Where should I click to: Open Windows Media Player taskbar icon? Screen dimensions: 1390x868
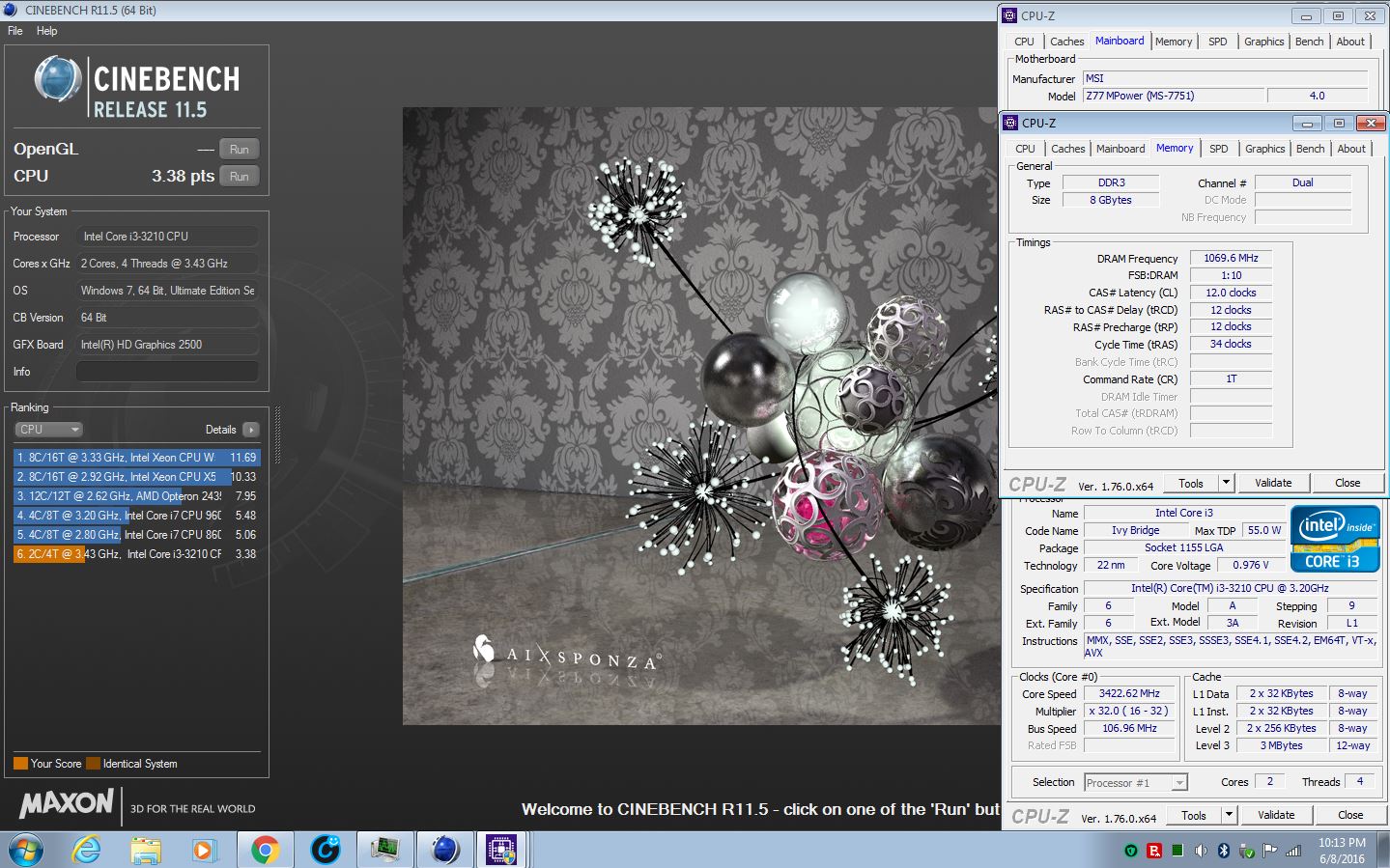(x=204, y=850)
